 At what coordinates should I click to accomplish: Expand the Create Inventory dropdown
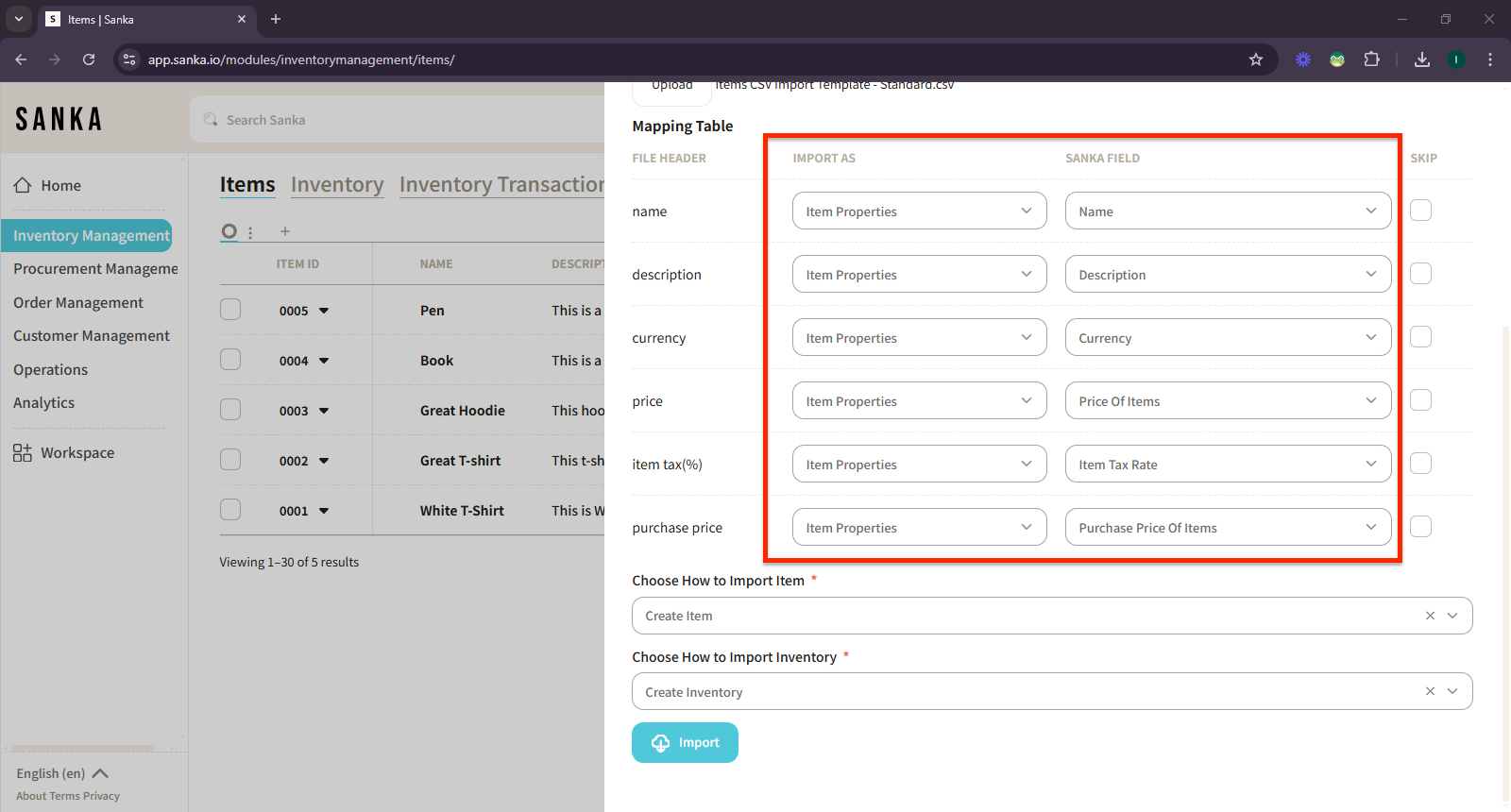[x=1452, y=692]
